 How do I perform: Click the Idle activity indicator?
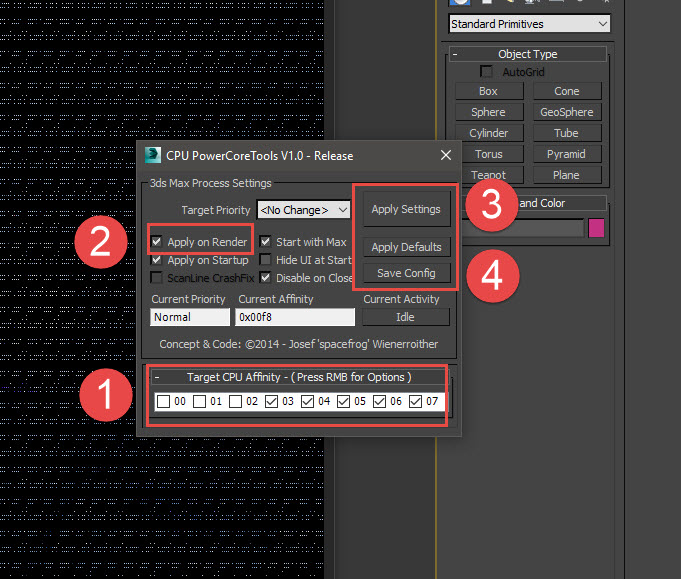[406, 317]
